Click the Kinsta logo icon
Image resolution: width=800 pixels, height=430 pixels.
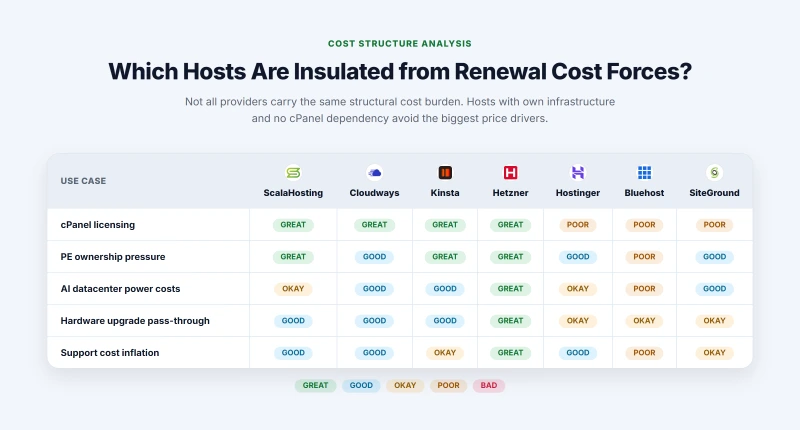coord(445,173)
